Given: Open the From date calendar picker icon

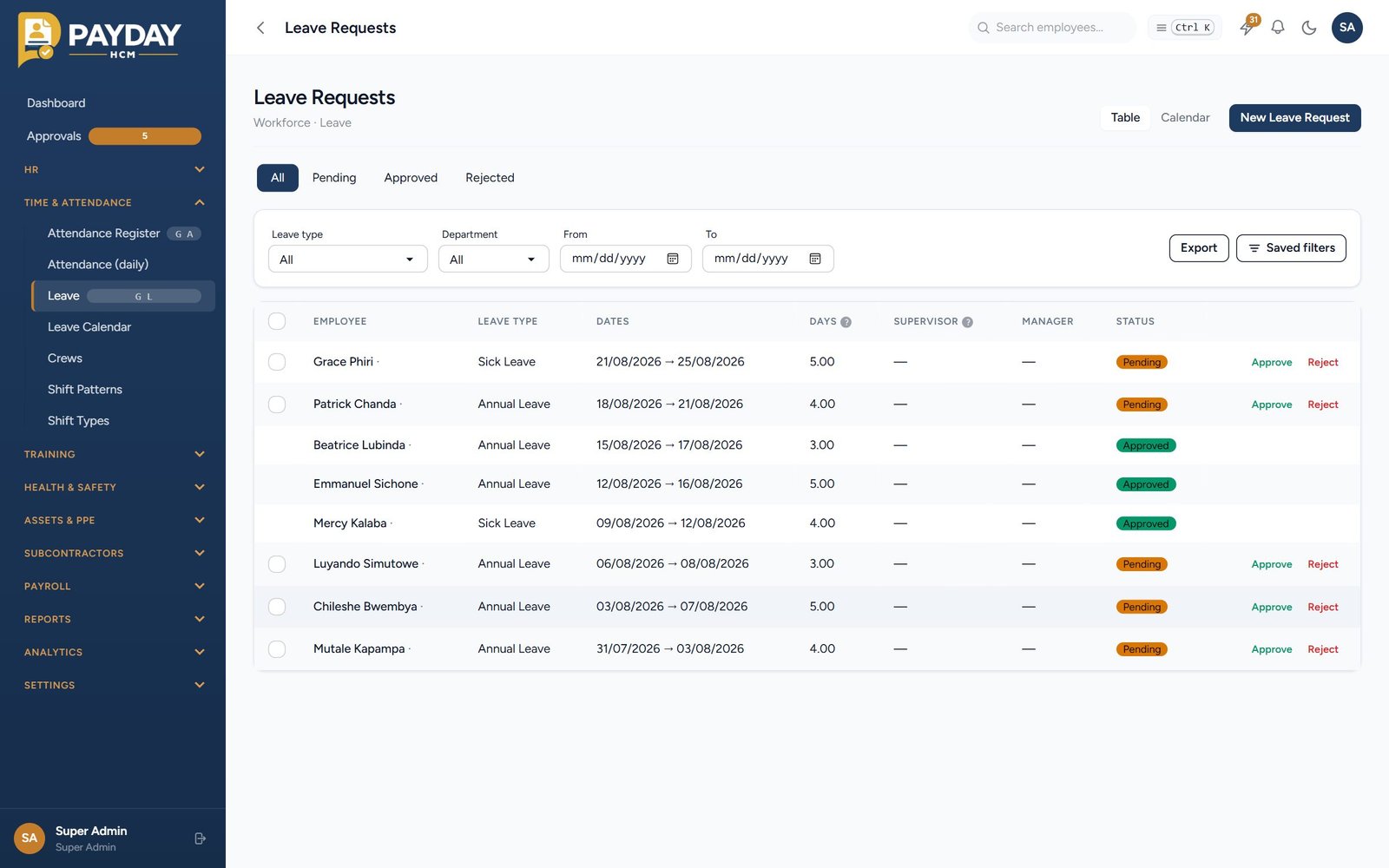Looking at the screenshot, I should 673,259.
